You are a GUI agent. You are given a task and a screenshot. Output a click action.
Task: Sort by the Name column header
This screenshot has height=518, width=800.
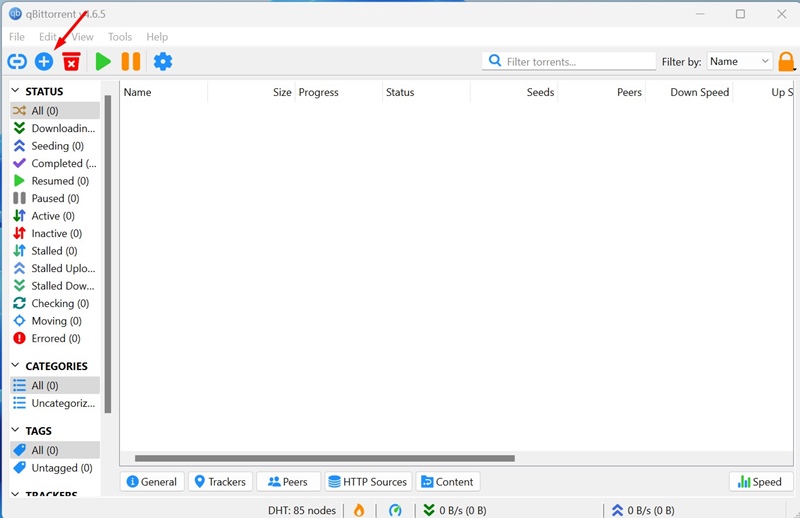point(164,92)
